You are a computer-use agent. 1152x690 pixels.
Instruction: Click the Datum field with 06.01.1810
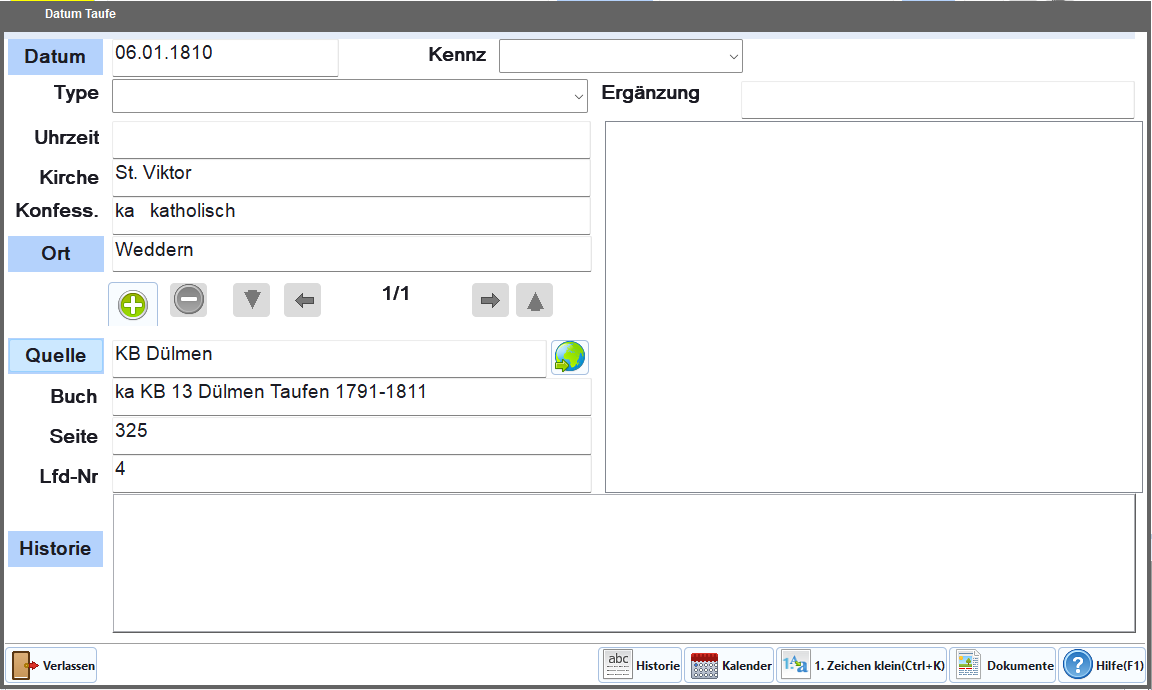[225, 57]
